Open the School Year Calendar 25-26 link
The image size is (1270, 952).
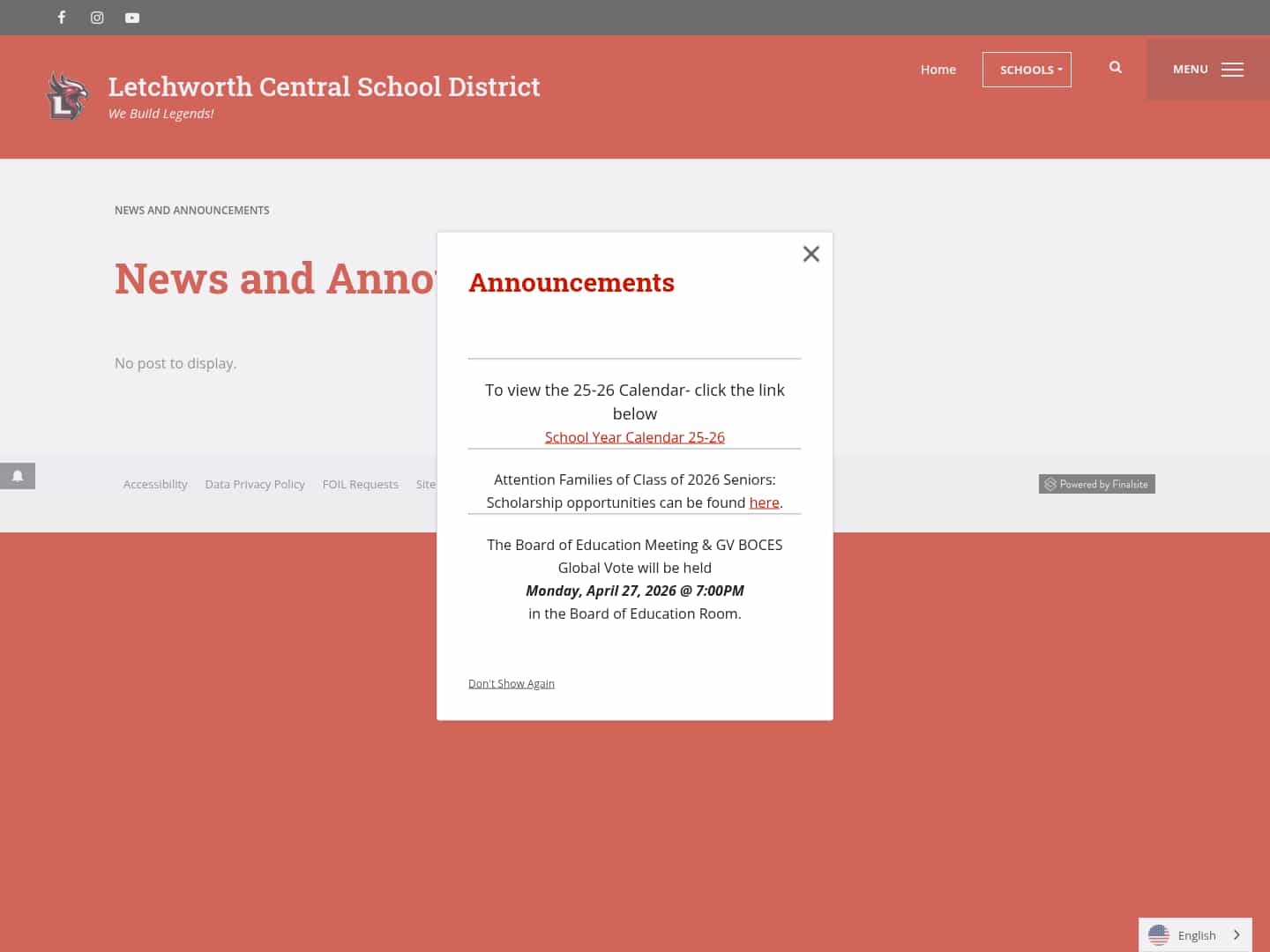(x=634, y=436)
